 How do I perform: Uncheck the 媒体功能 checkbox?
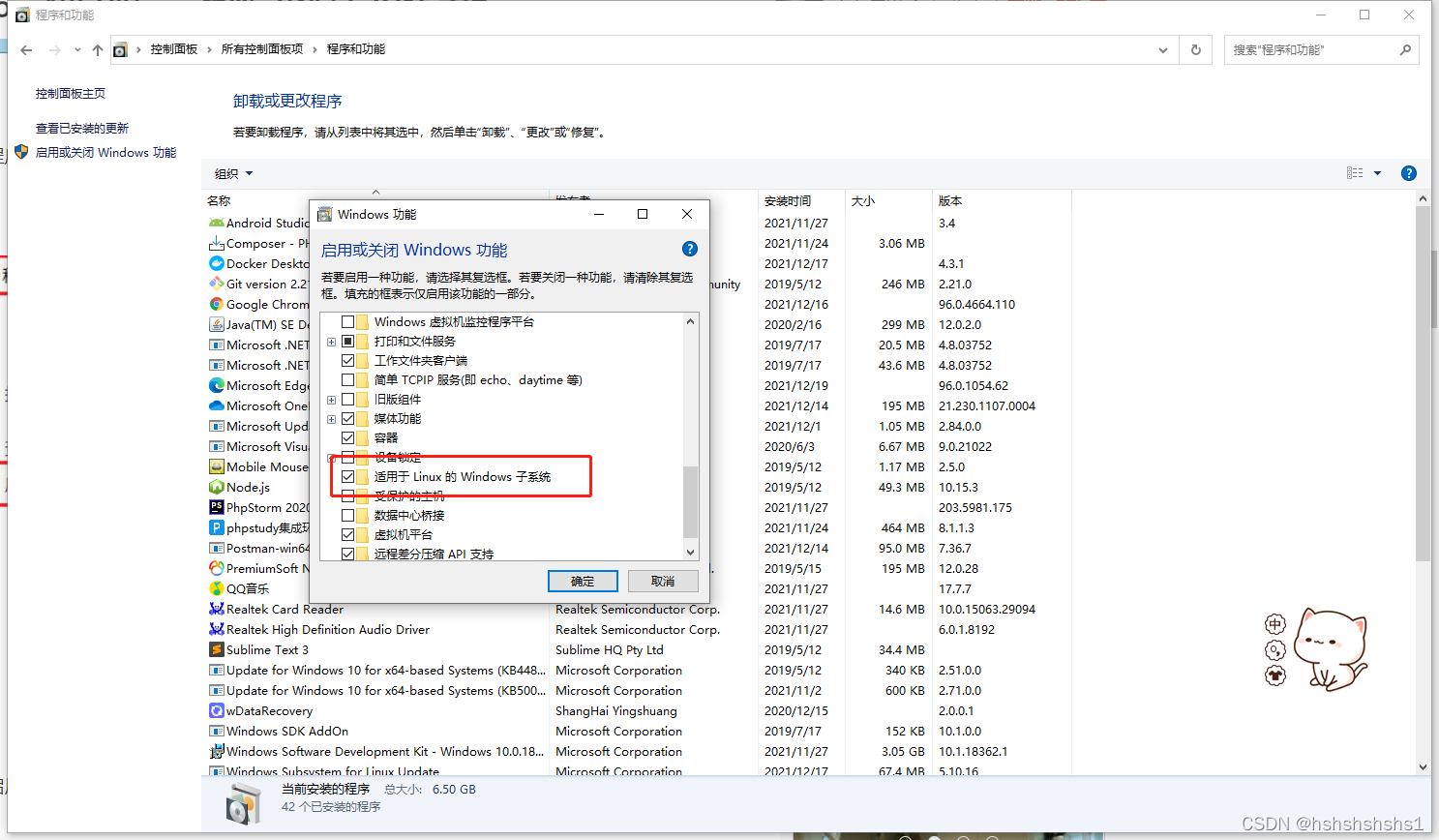(x=348, y=418)
